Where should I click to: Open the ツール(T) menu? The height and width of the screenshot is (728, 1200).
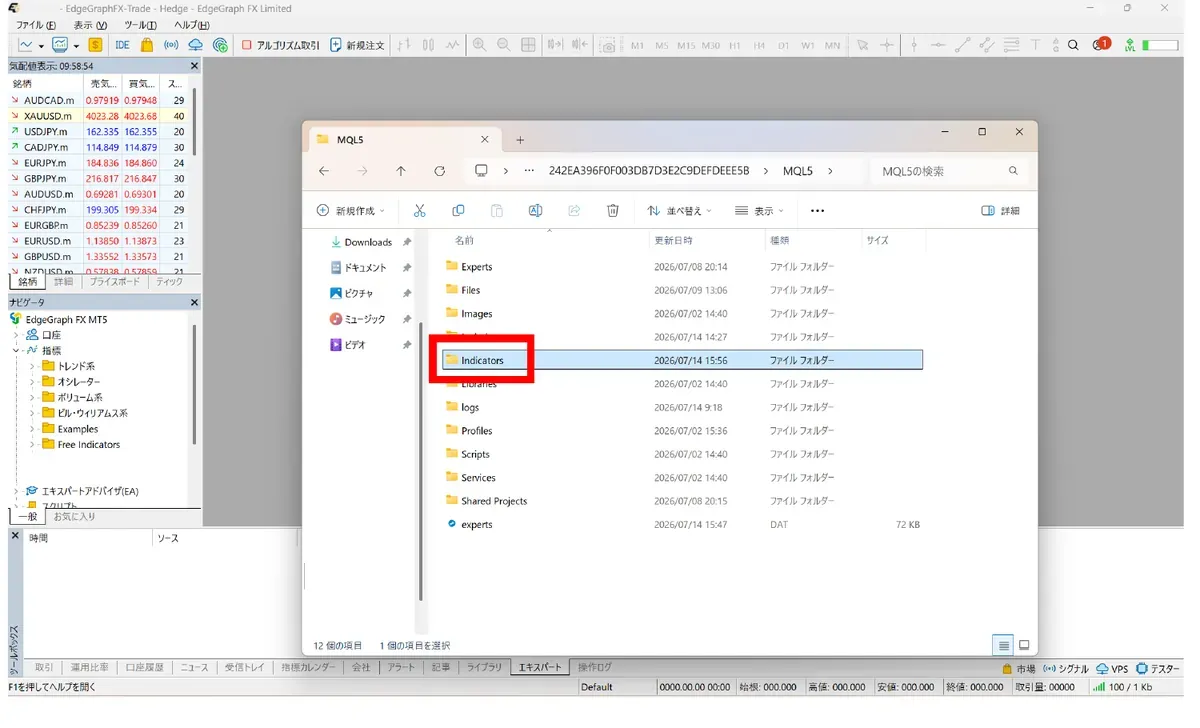click(140, 25)
